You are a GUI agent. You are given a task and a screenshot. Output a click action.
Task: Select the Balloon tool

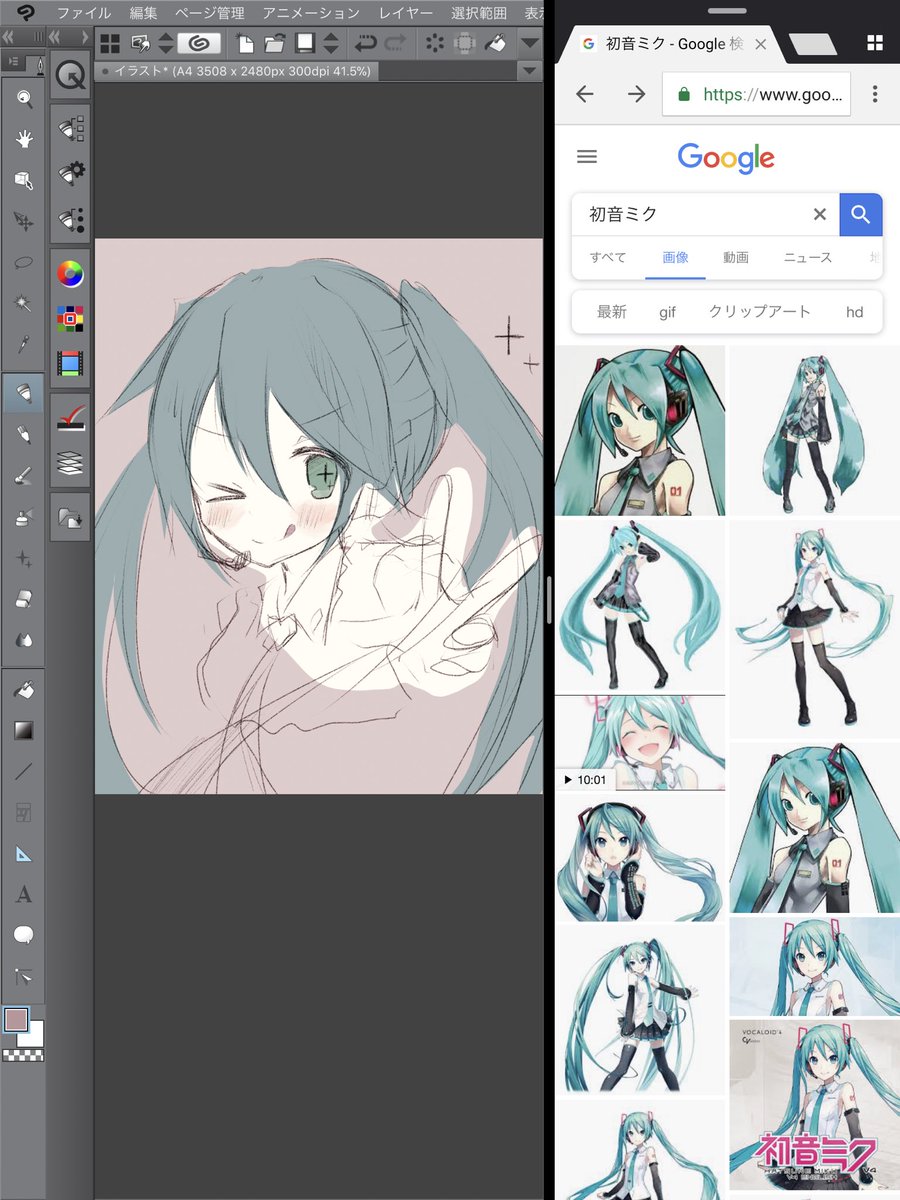point(23,935)
